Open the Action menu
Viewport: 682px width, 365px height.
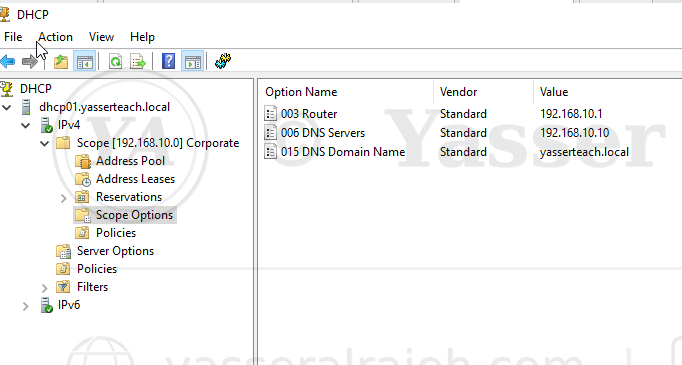[x=55, y=37]
